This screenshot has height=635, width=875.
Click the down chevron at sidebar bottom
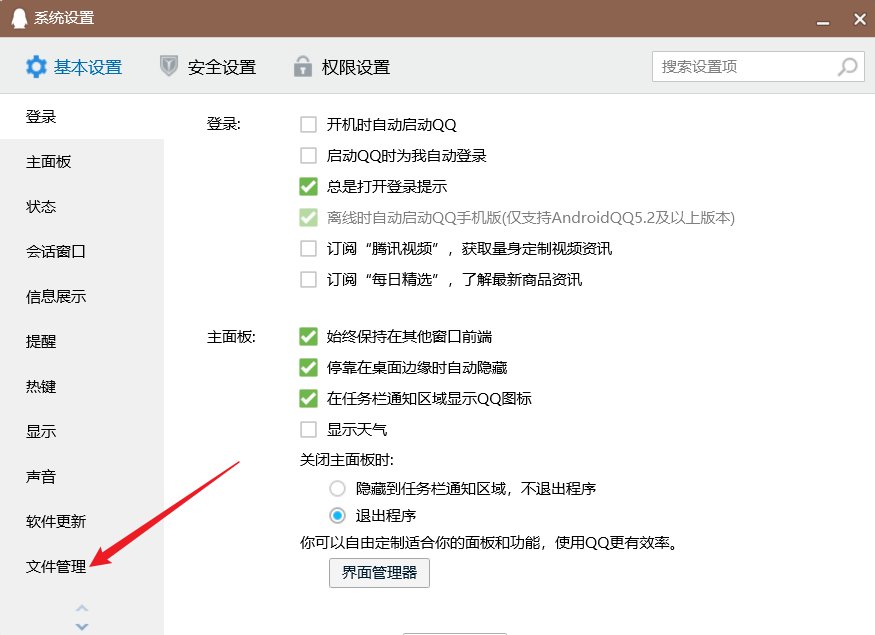point(82,625)
